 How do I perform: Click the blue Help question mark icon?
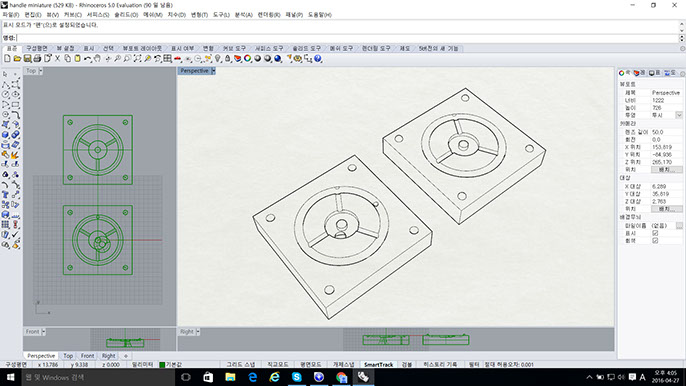pos(318,58)
